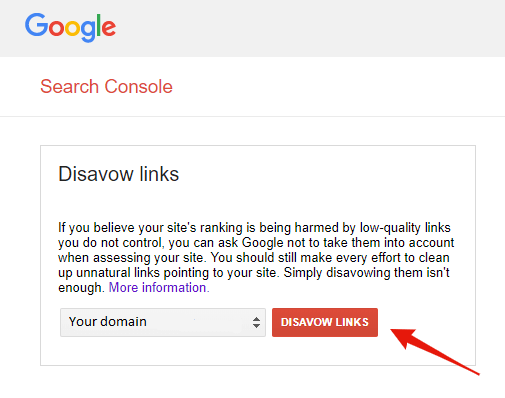Click the blue lowercase g in the logo
Viewport: 505px width, 398px height.
point(88,31)
